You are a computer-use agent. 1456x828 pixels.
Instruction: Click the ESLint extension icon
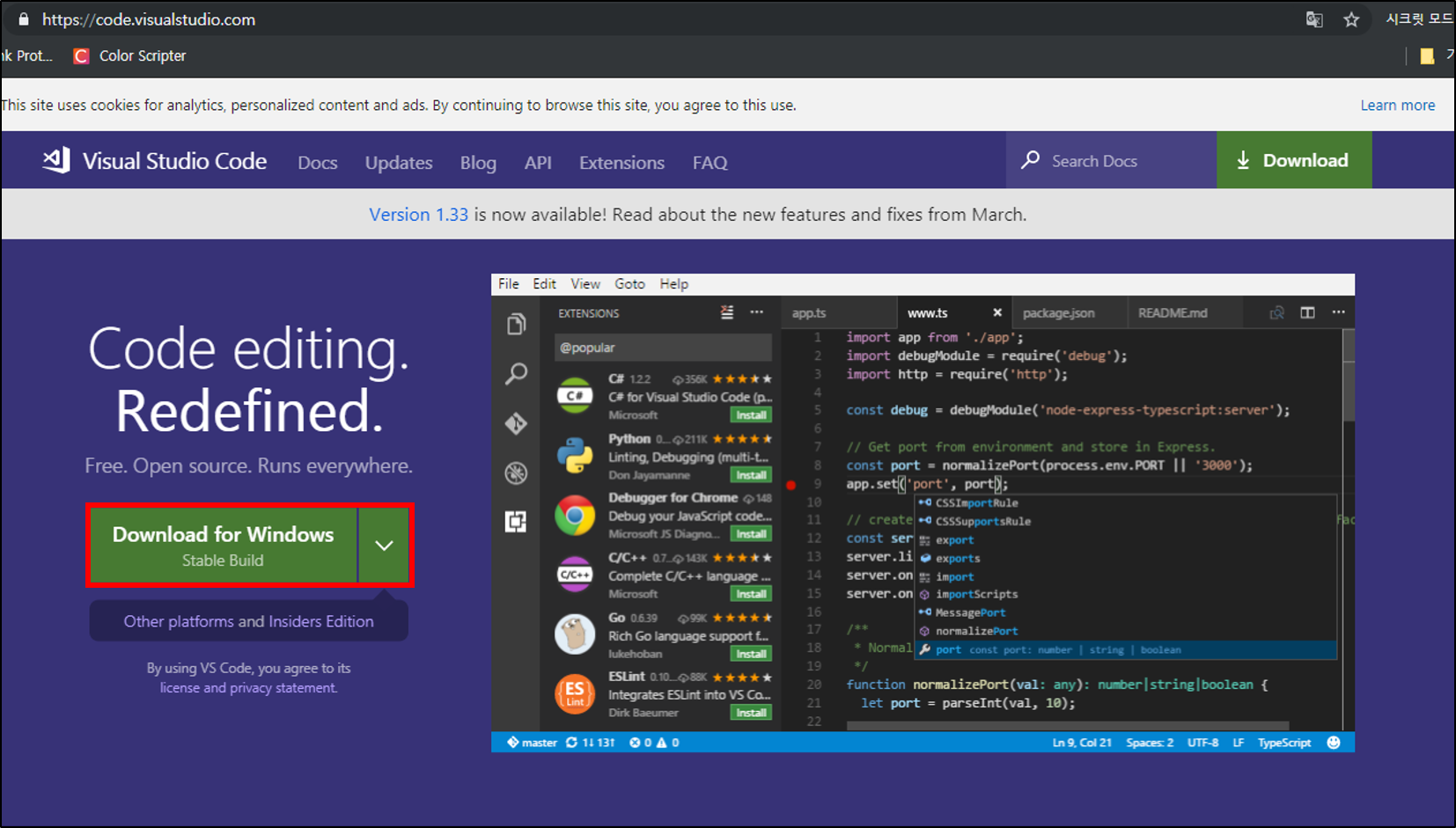575,693
